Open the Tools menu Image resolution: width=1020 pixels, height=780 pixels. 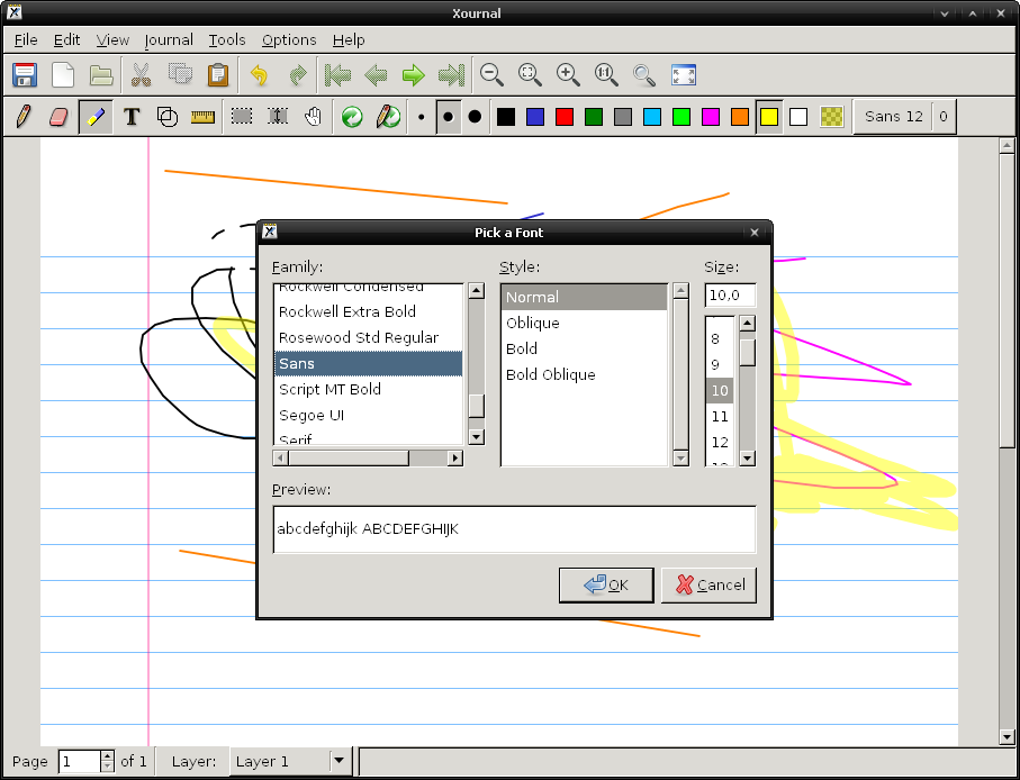tap(227, 40)
